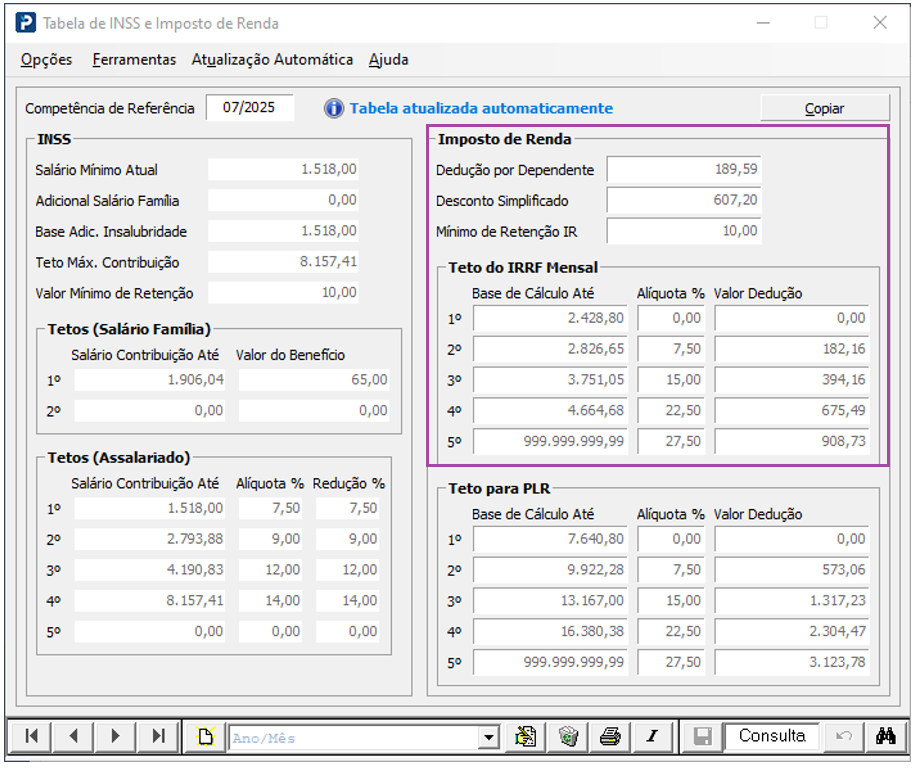Open the Atualização Automática menu
Viewport: 915px width, 768px height.
(272, 59)
